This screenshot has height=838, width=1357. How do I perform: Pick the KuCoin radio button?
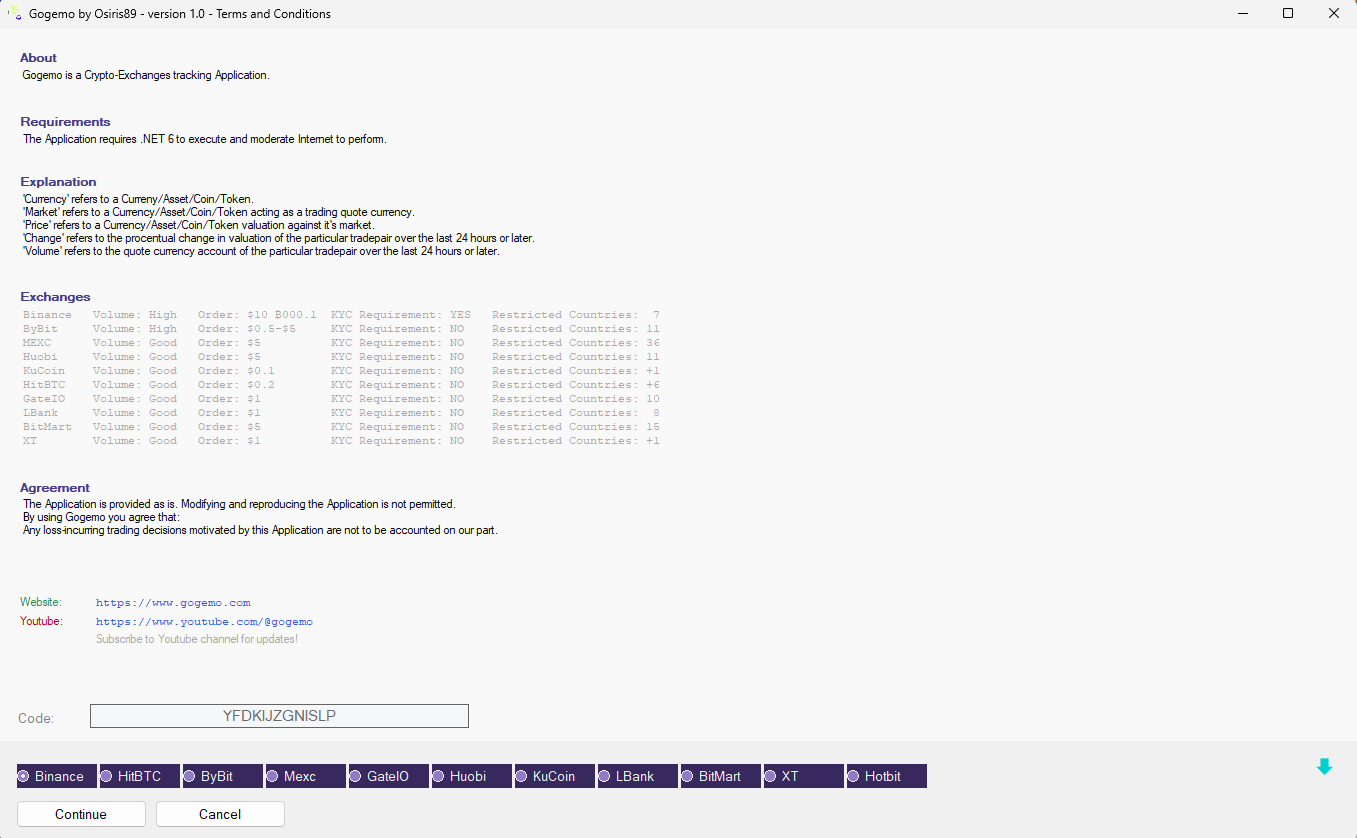pyautogui.click(x=555, y=776)
